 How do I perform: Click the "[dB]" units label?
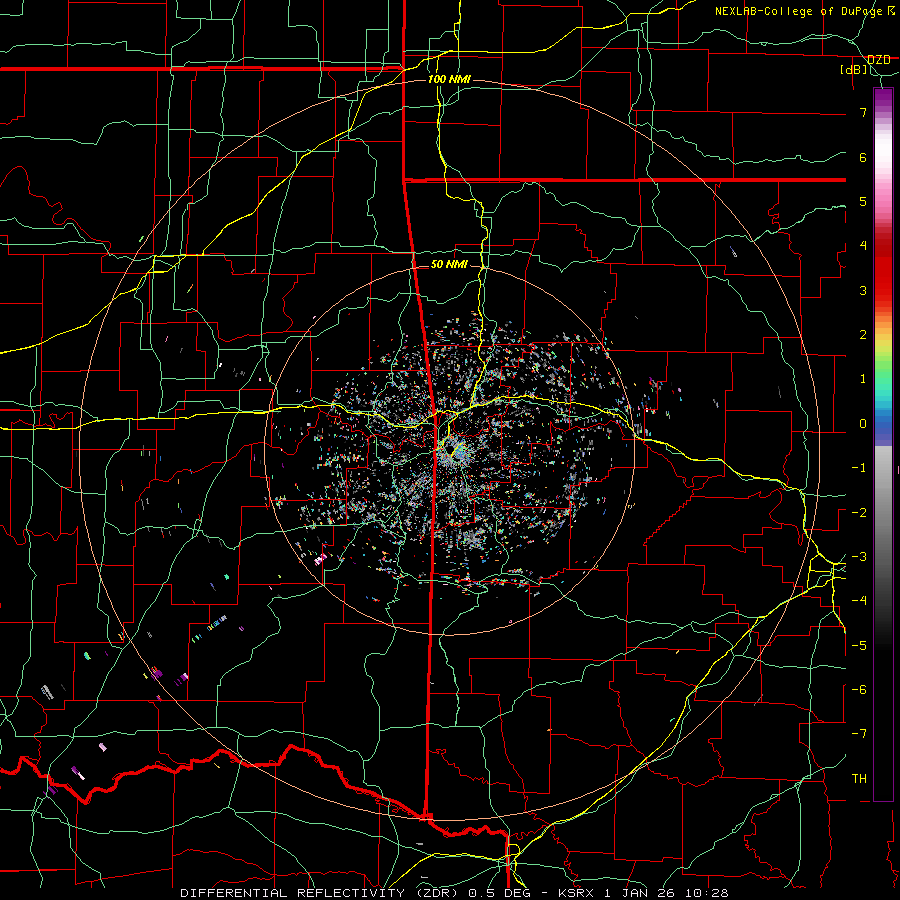pyautogui.click(x=854, y=70)
